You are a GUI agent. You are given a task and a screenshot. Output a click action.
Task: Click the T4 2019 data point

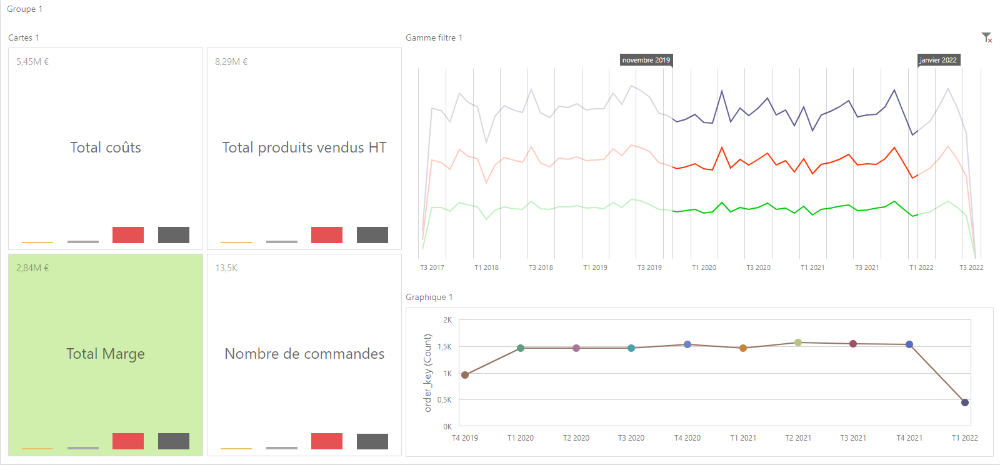coord(465,375)
